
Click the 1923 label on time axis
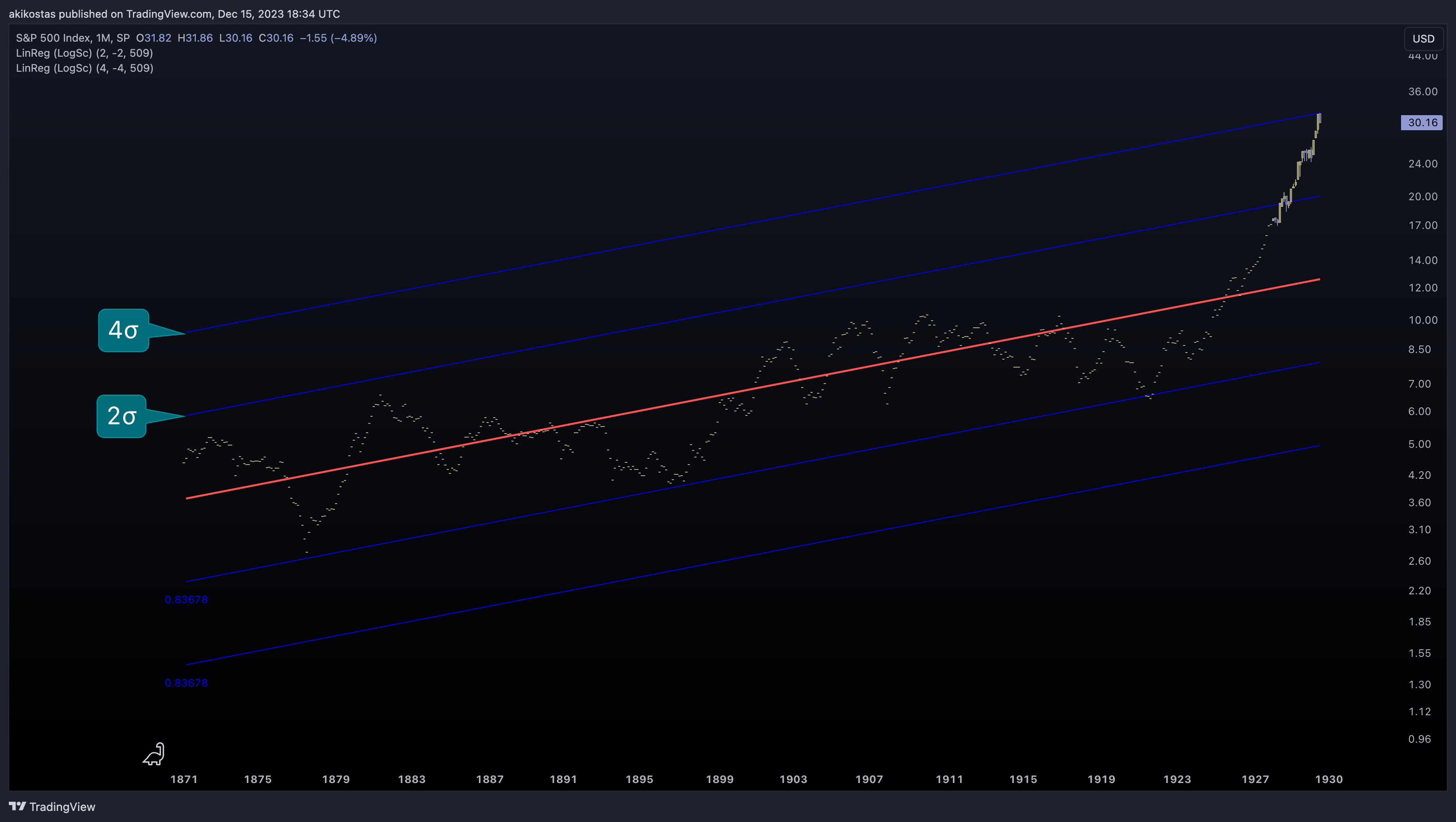pos(1177,779)
